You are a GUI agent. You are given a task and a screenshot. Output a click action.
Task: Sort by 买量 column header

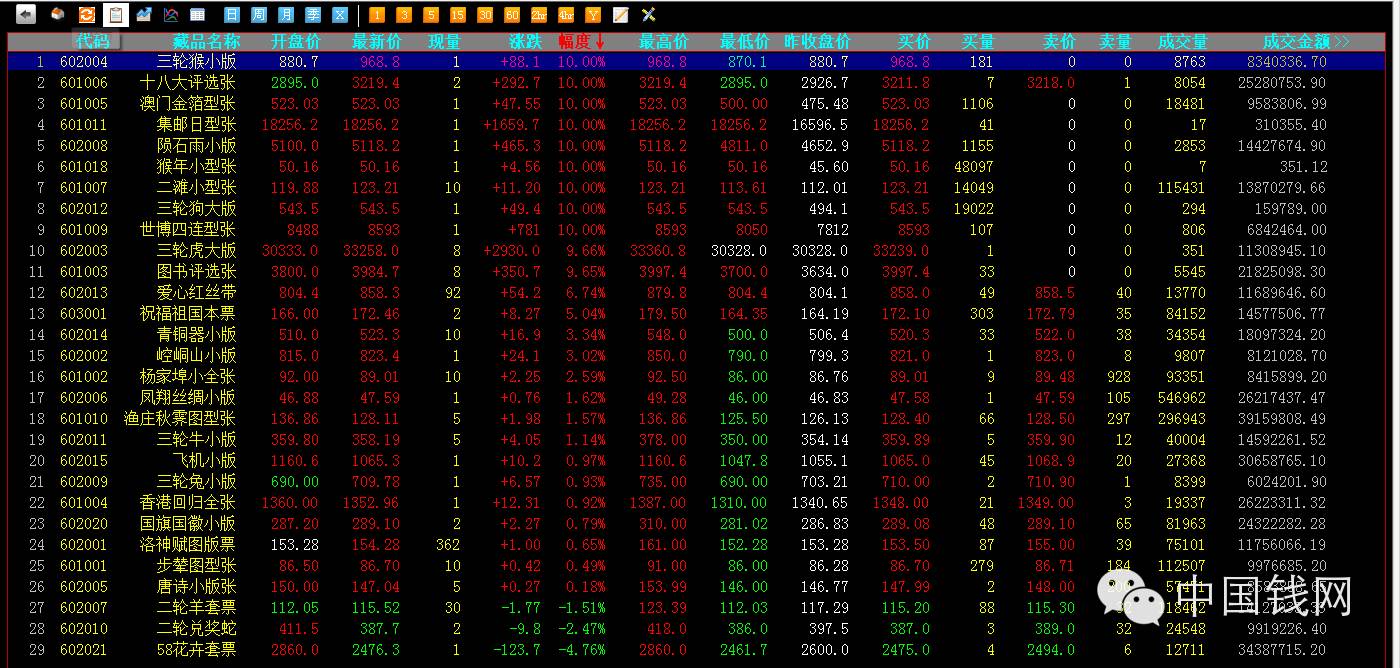pos(978,42)
